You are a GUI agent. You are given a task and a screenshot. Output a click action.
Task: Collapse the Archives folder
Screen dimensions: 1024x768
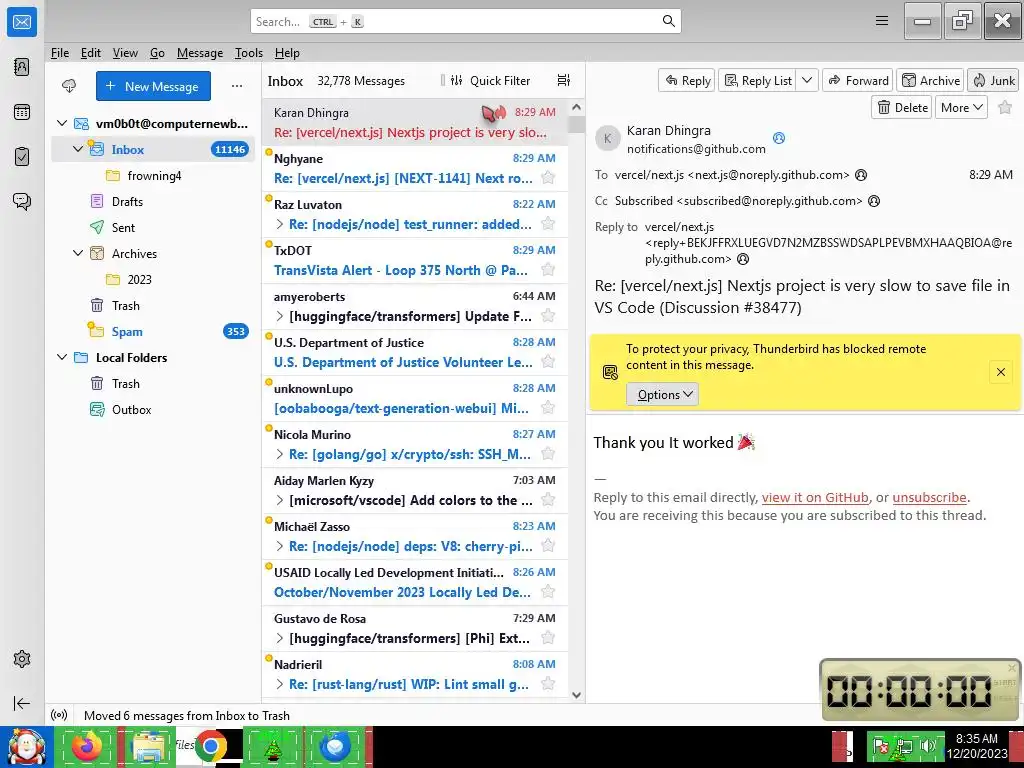pos(78,253)
